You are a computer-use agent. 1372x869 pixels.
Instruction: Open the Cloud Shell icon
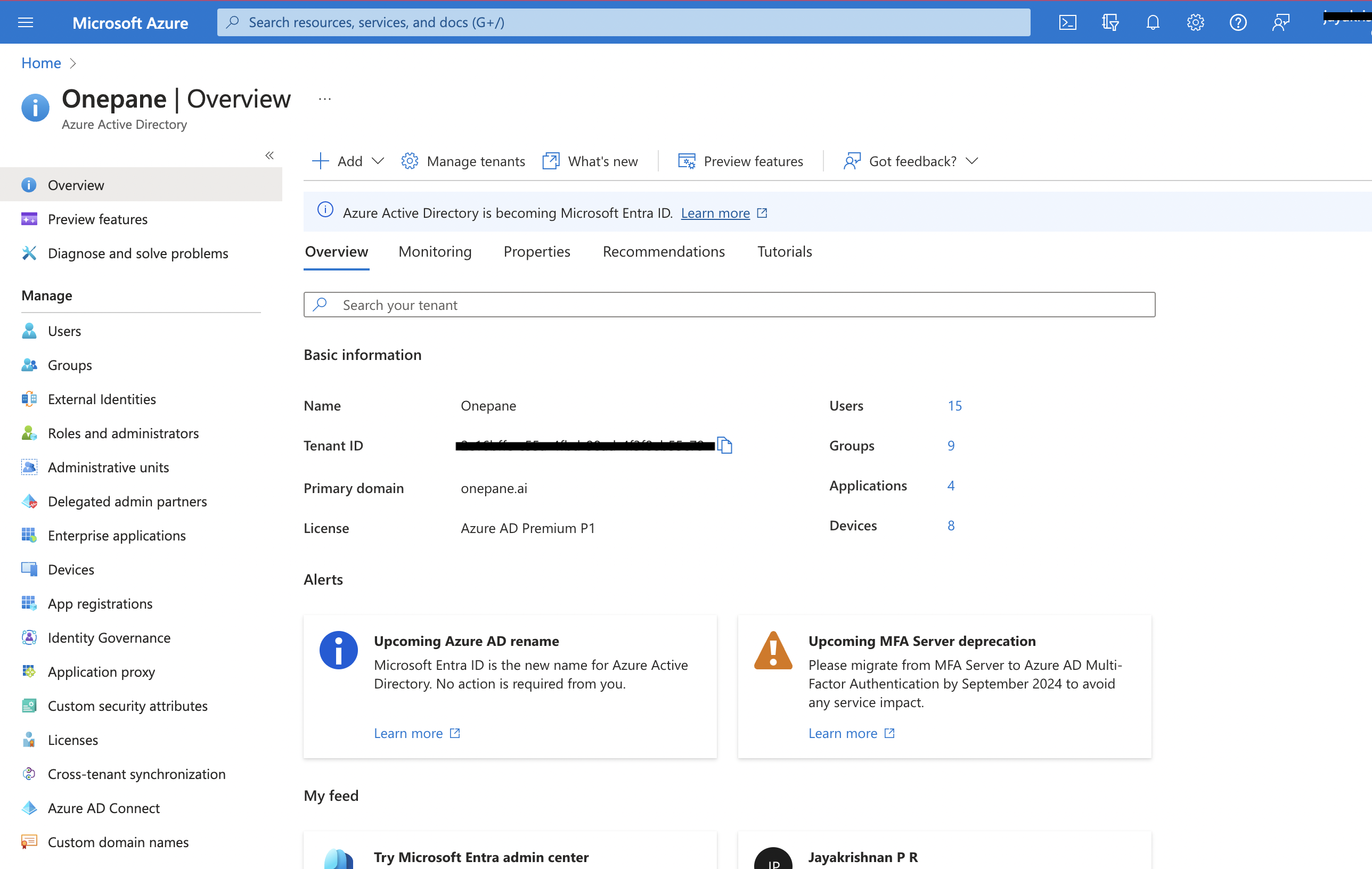coord(1067,22)
